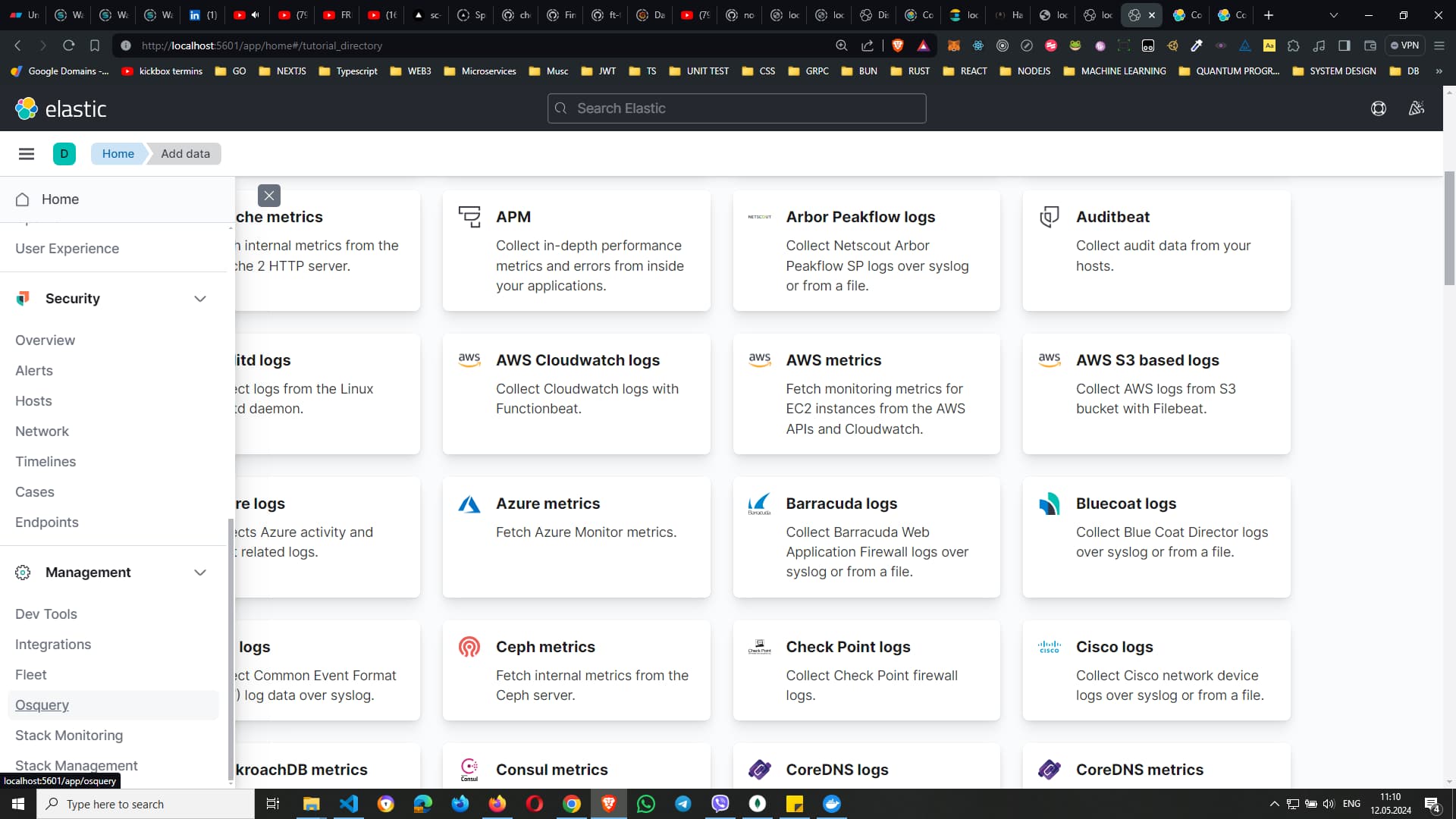Open the browser tab list dropdown arrow

(1333, 15)
